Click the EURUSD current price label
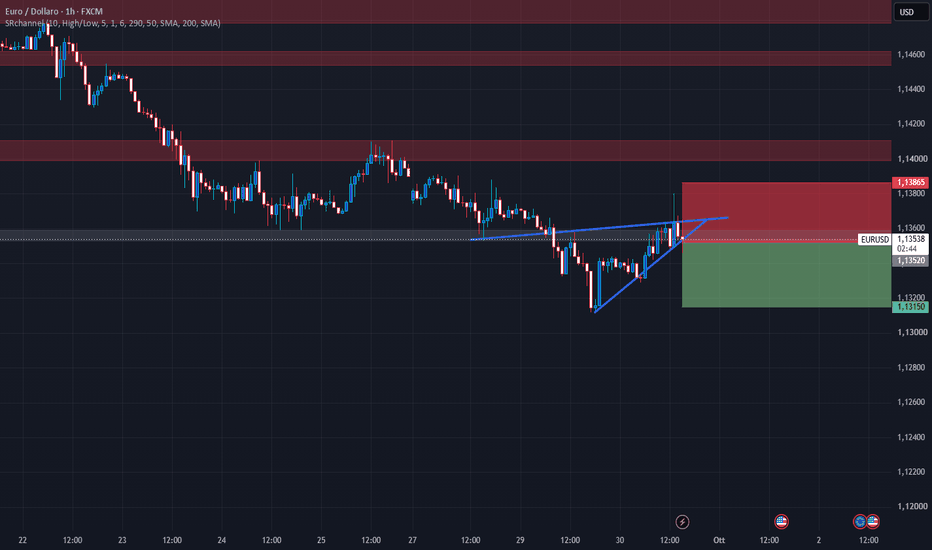Image resolution: width=932 pixels, height=550 pixels. point(875,240)
